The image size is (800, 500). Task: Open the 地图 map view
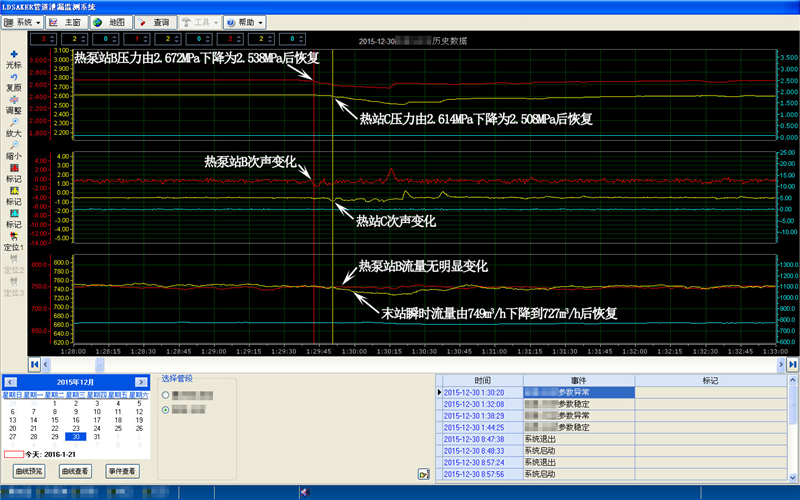click(x=110, y=21)
